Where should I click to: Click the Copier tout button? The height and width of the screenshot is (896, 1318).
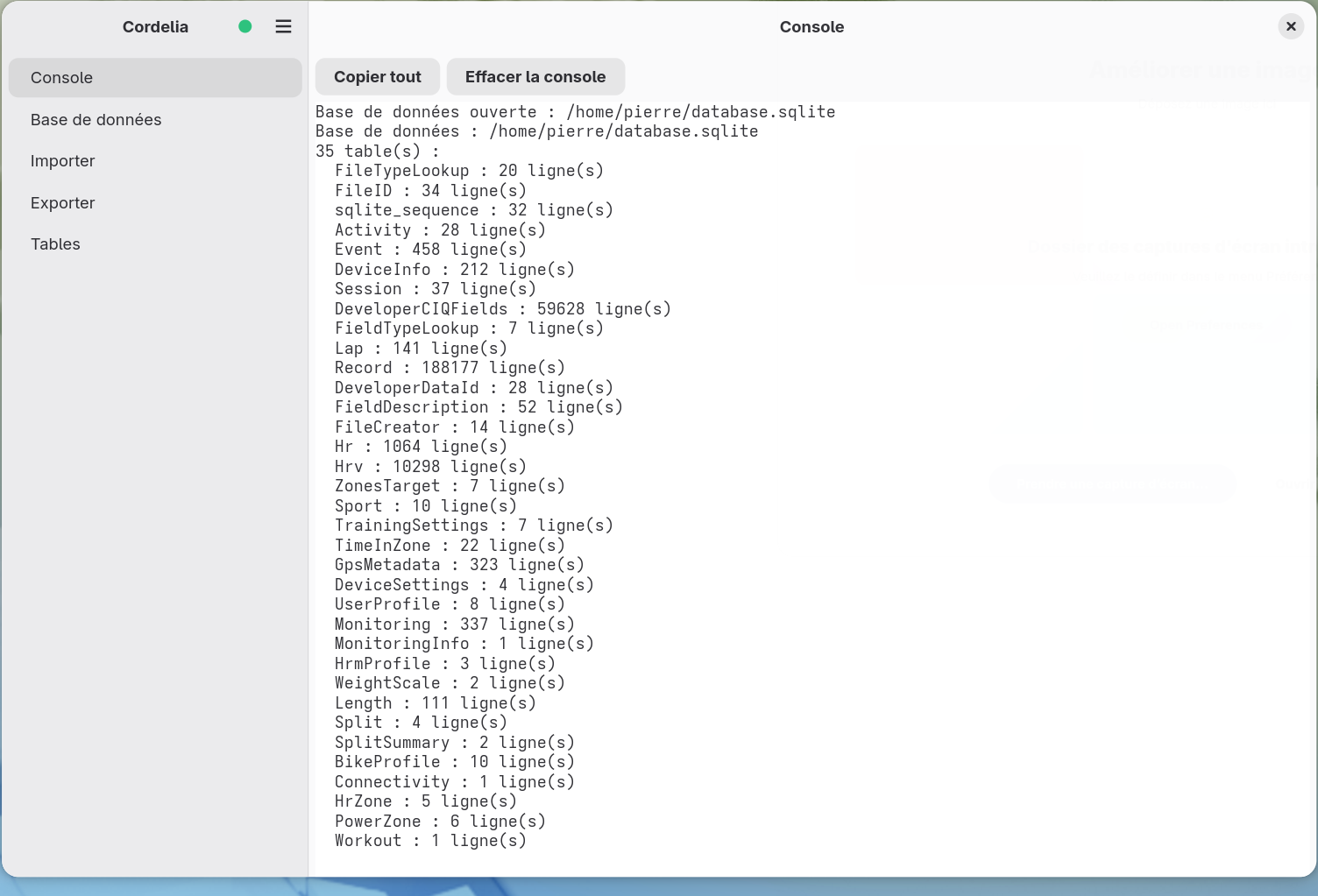click(378, 77)
